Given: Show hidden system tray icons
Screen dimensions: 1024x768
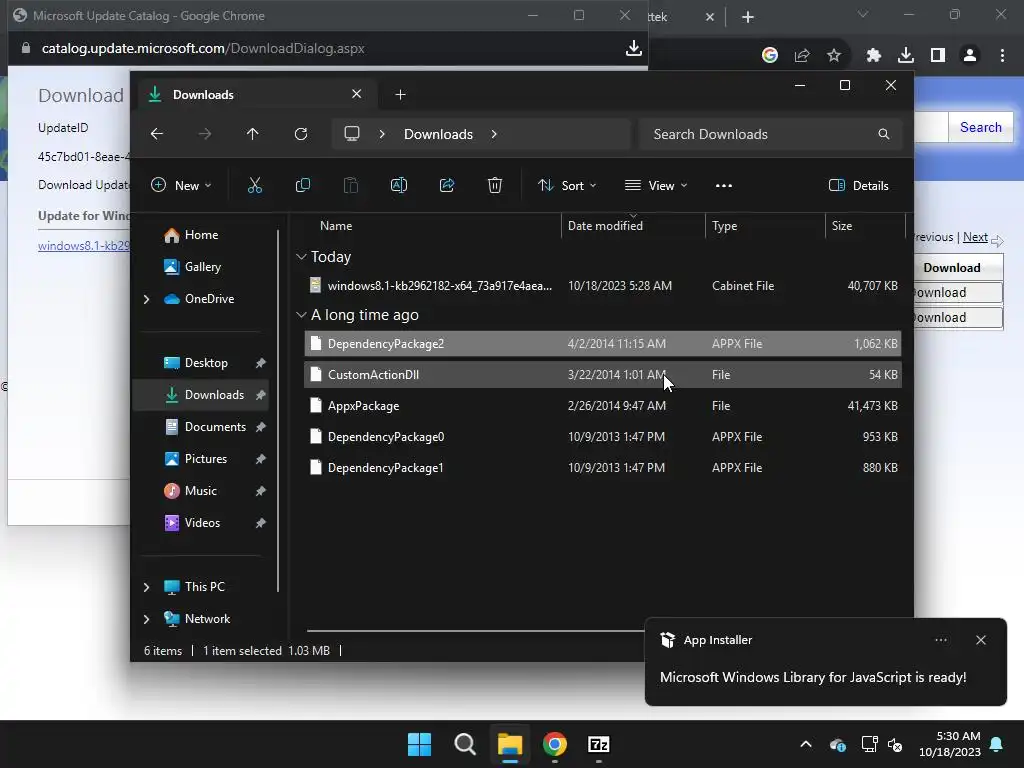Looking at the screenshot, I should pos(806,744).
